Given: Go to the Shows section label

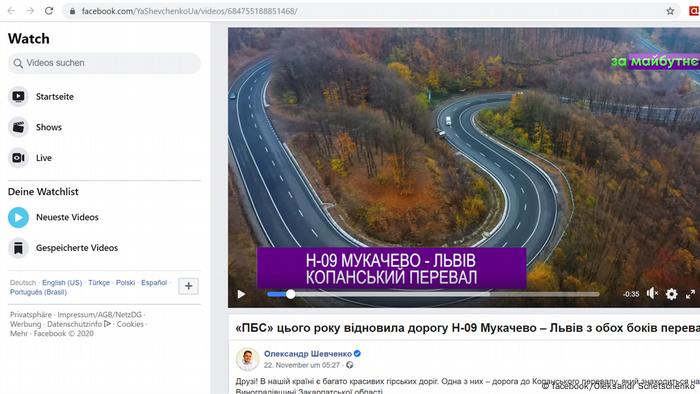Looking at the screenshot, I should click(49, 127).
